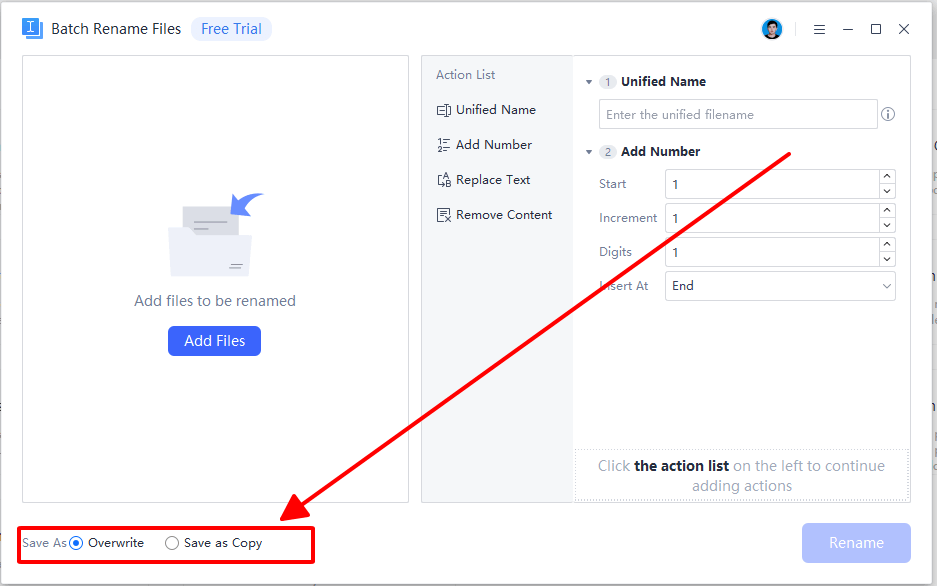Increase the Start value with the up arrow
Screen dimensions: 937x586
point(886,178)
